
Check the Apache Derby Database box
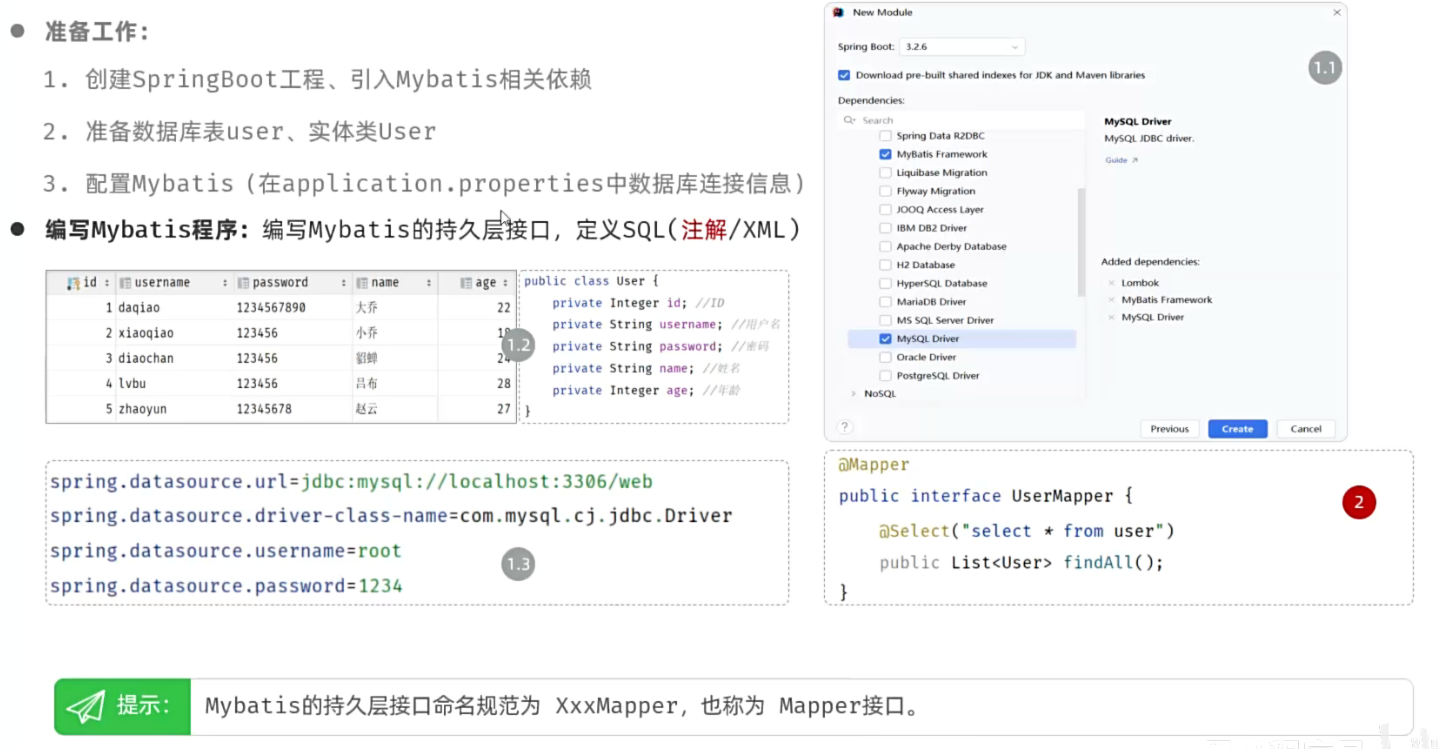tap(885, 246)
